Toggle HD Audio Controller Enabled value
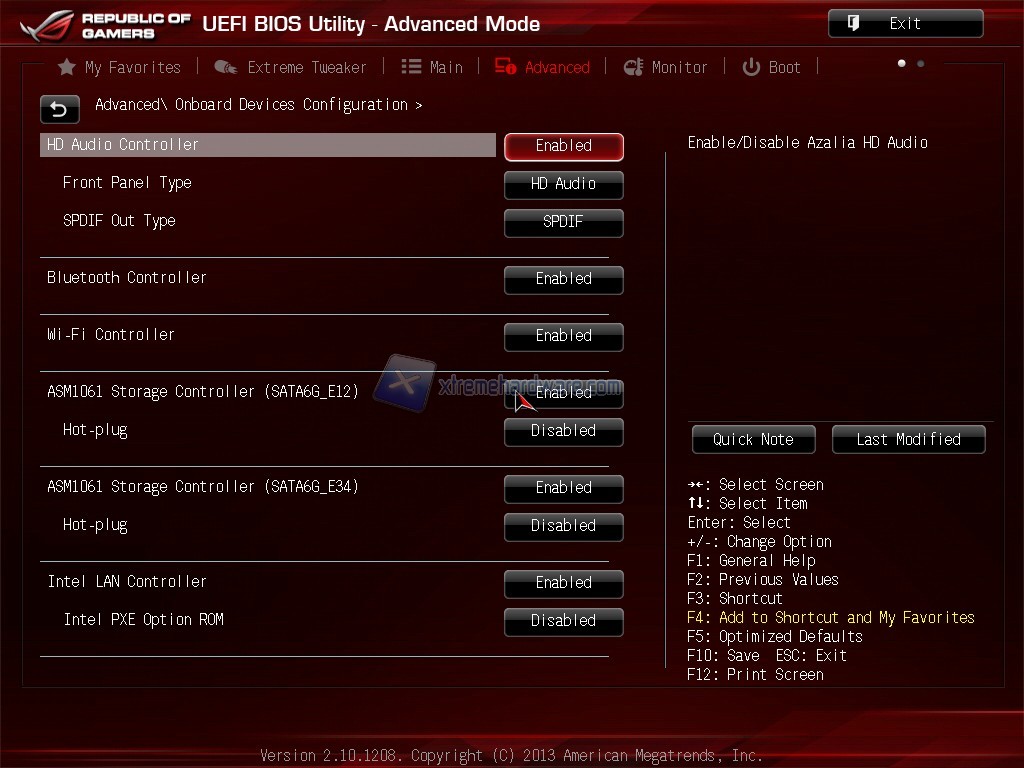Viewport: 1024px width, 768px height. click(564, 146)
